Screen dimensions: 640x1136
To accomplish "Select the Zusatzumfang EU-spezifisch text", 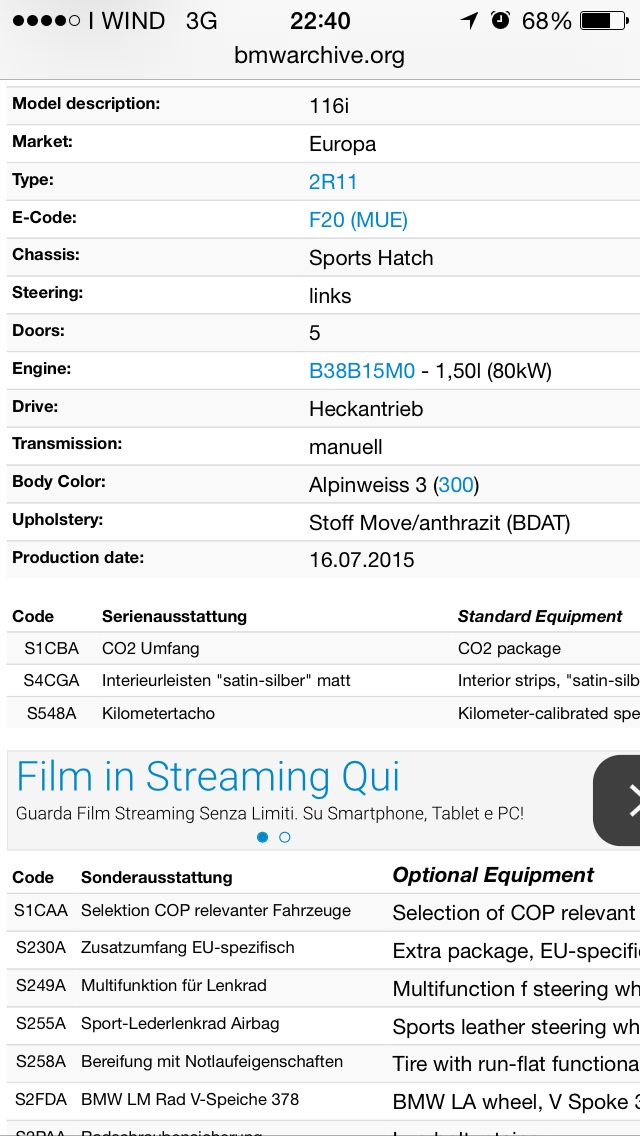I will tap(188, 948).
